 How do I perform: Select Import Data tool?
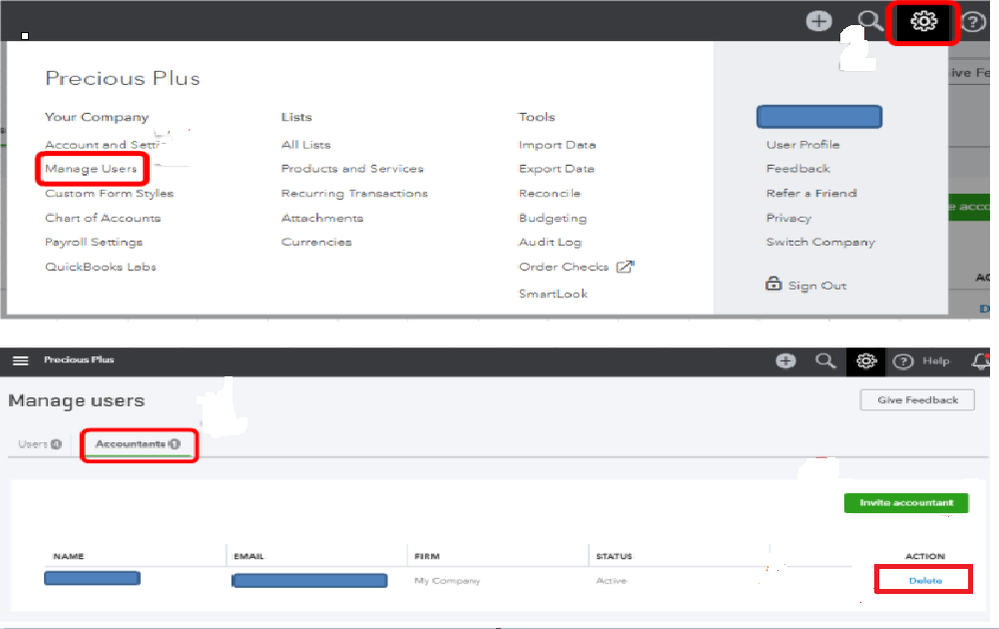pyautogui.click(x=557, y=145)
